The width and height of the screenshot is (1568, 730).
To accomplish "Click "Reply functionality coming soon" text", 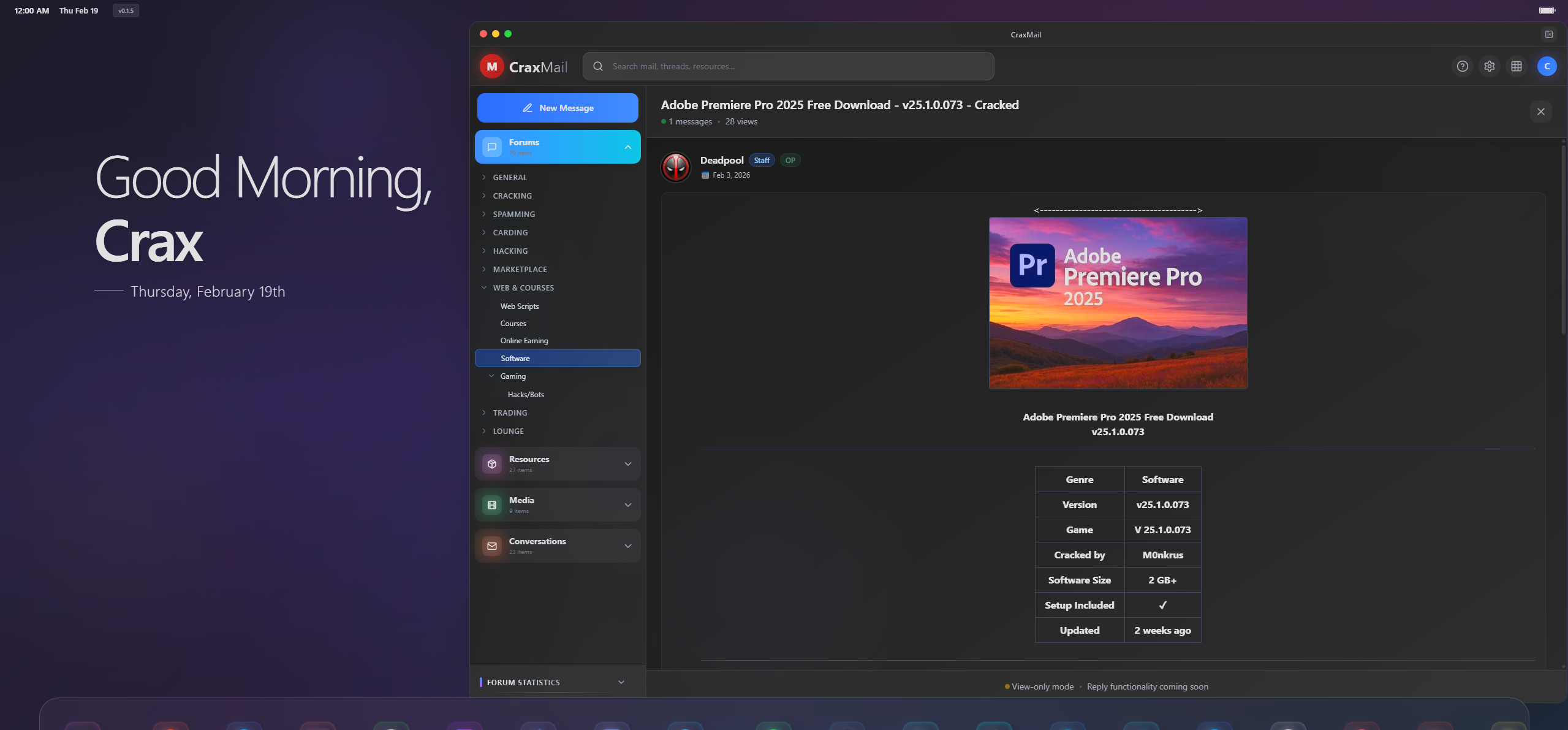I will [x=1148, y=686].
